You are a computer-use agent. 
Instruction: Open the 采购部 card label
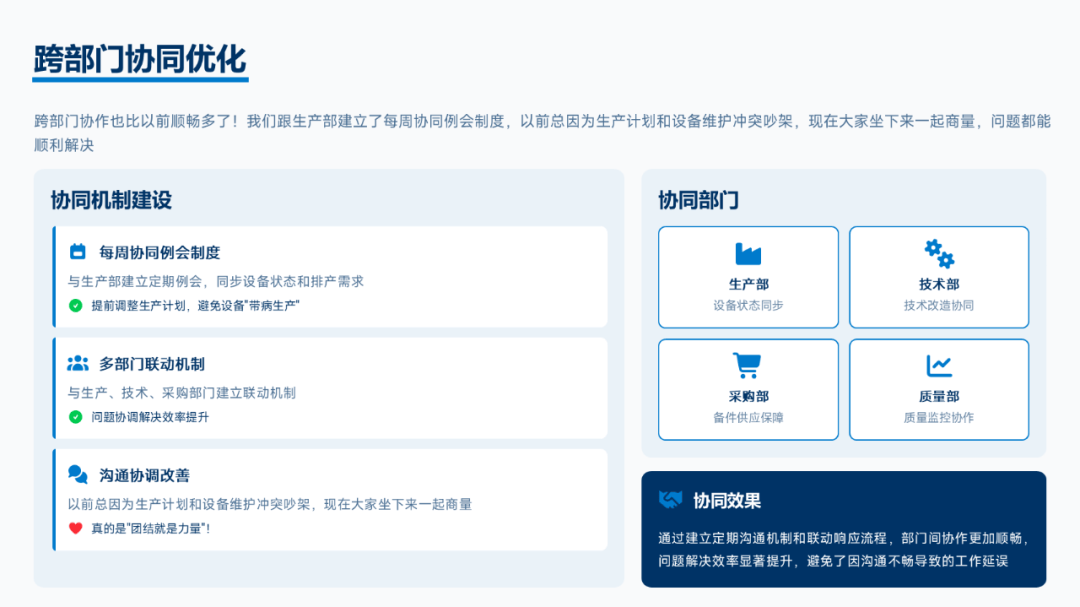point(748,396)
